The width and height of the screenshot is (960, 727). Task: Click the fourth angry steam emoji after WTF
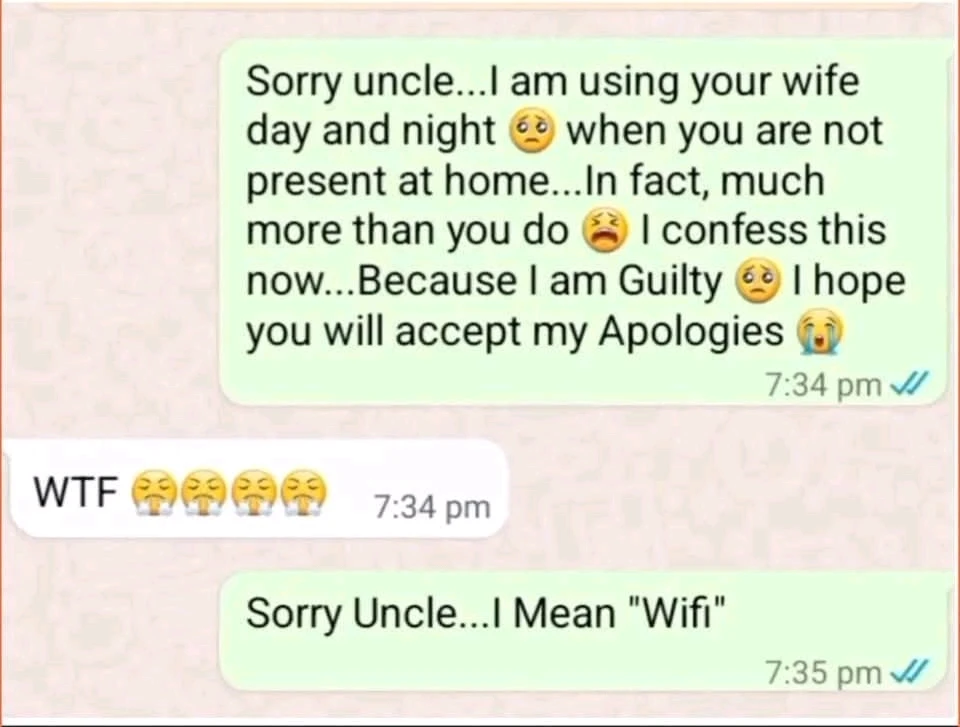click(306, 493)
